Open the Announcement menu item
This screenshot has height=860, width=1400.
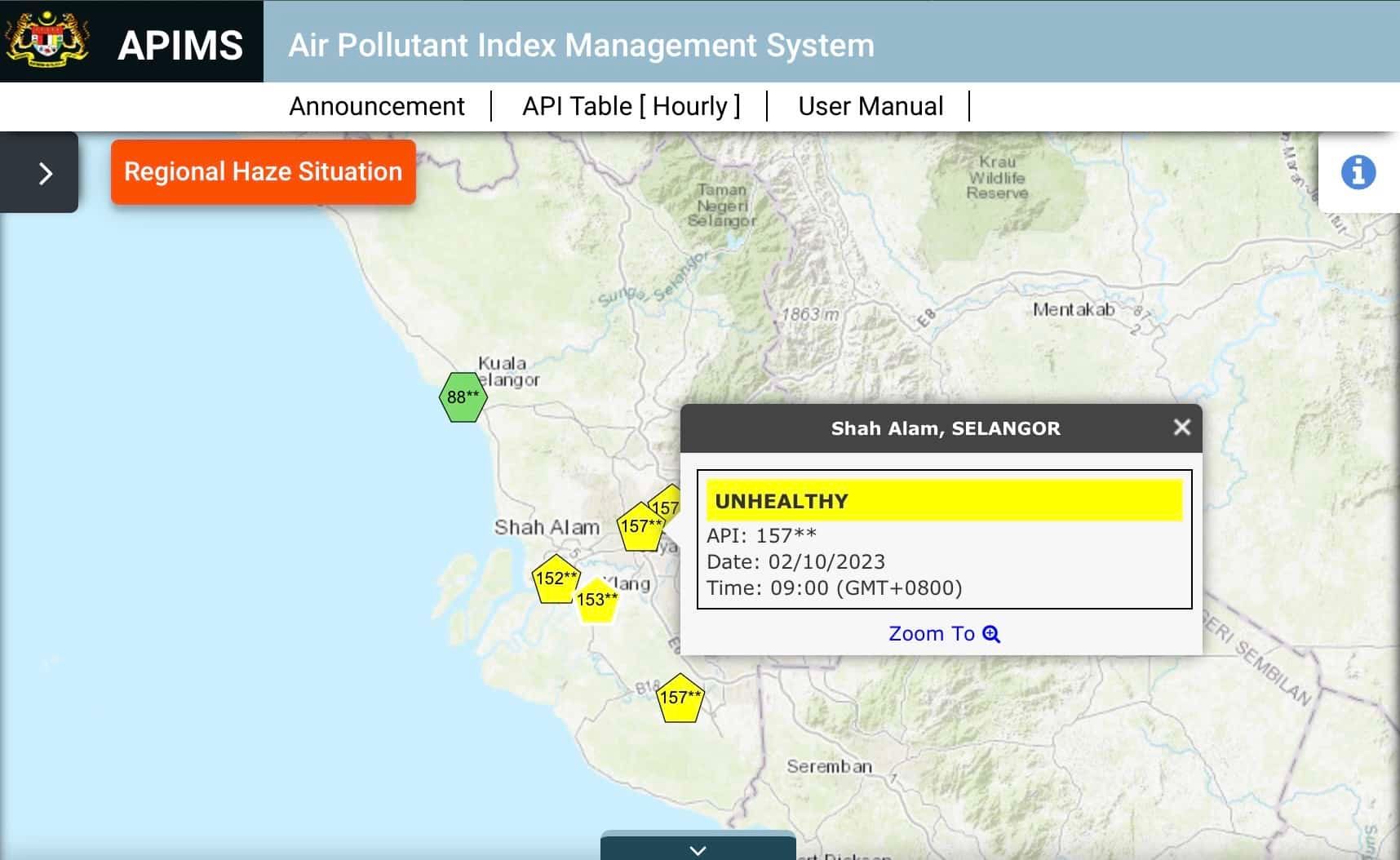[x=376, y=106]
